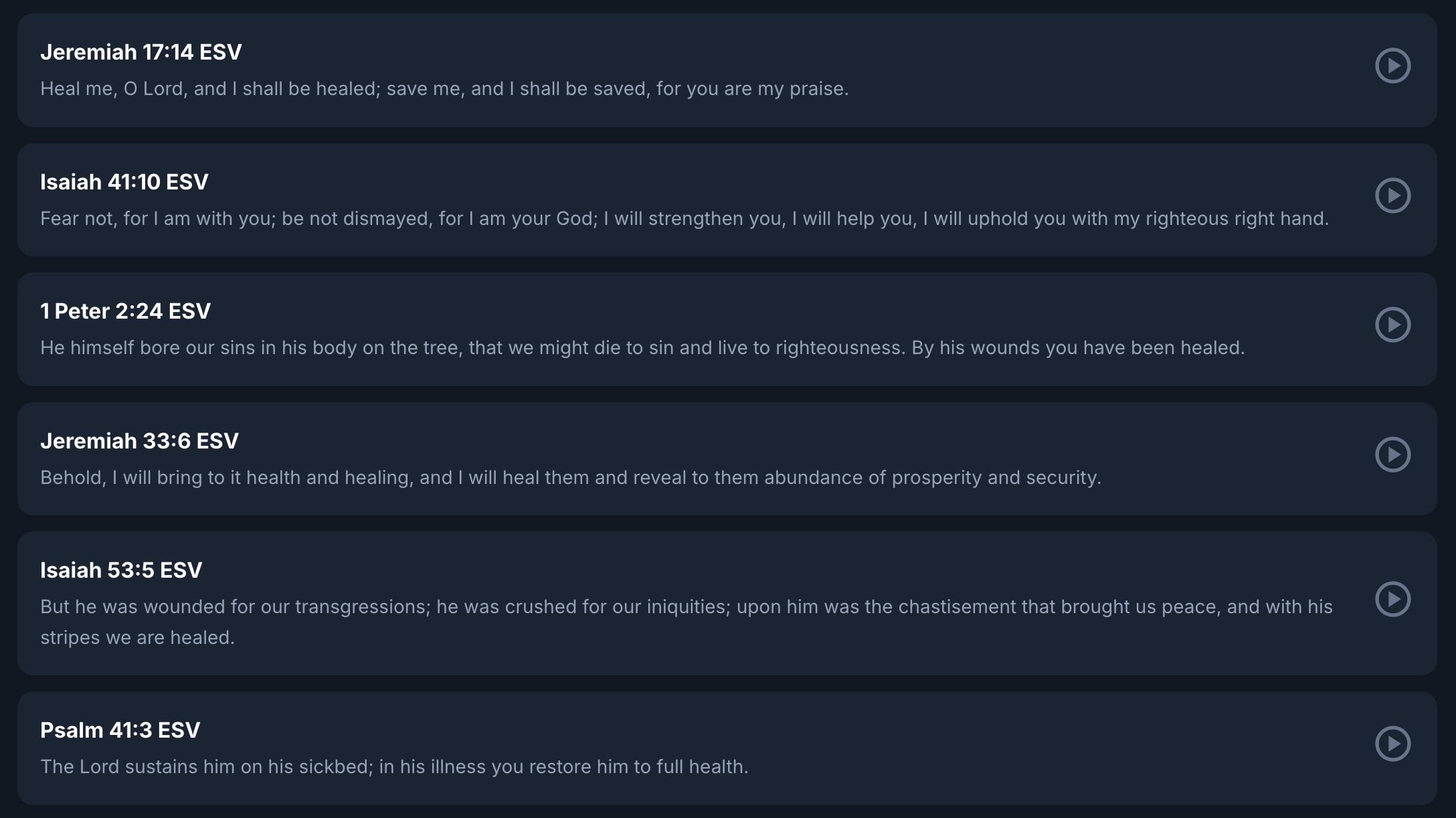Play audio for Psalm 41:3

pyautogui.click(x=1392, y=744)
